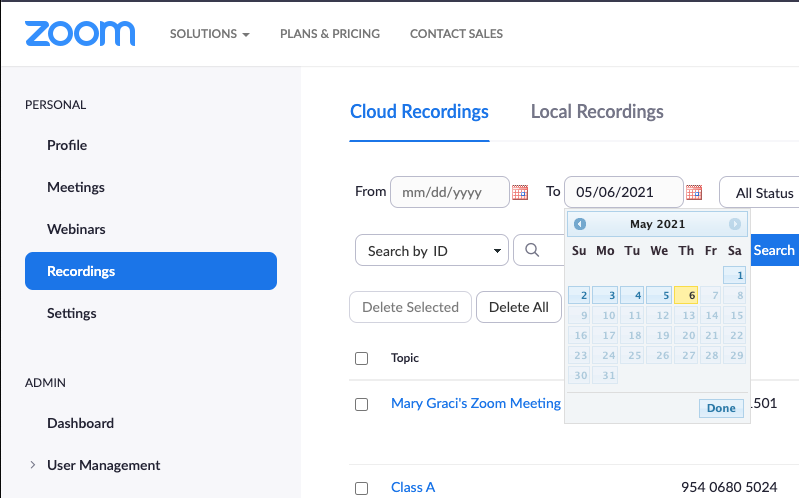Viewport: 799px width, 498px height.
Task: Switch to the Local Recordings tab
Action: (x=597, y=112)
